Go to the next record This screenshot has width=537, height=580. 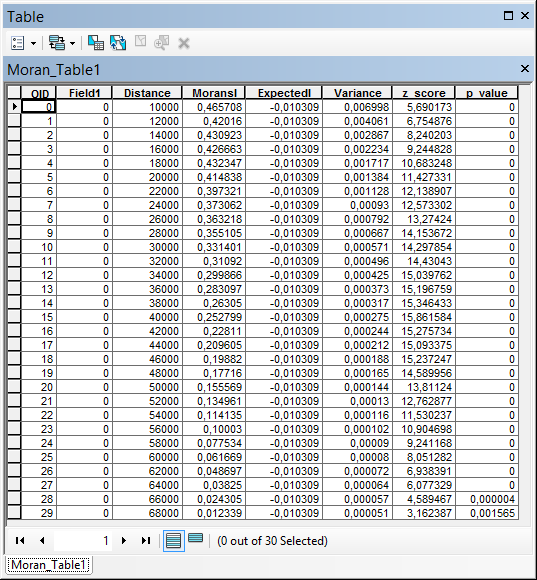pos(124,540)
